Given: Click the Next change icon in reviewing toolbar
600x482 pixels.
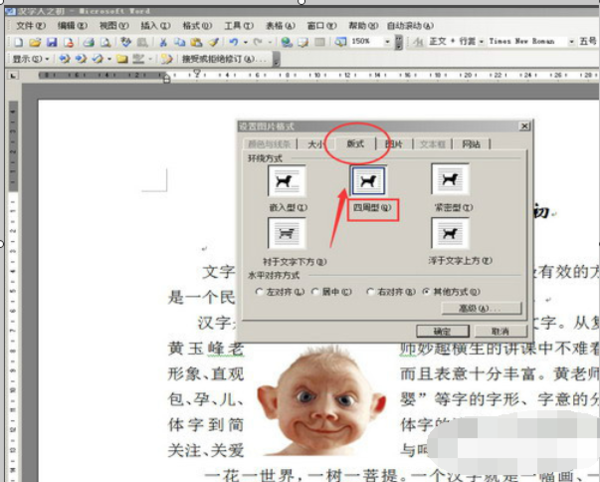Looking at the screenshot, I should point(81,59).
